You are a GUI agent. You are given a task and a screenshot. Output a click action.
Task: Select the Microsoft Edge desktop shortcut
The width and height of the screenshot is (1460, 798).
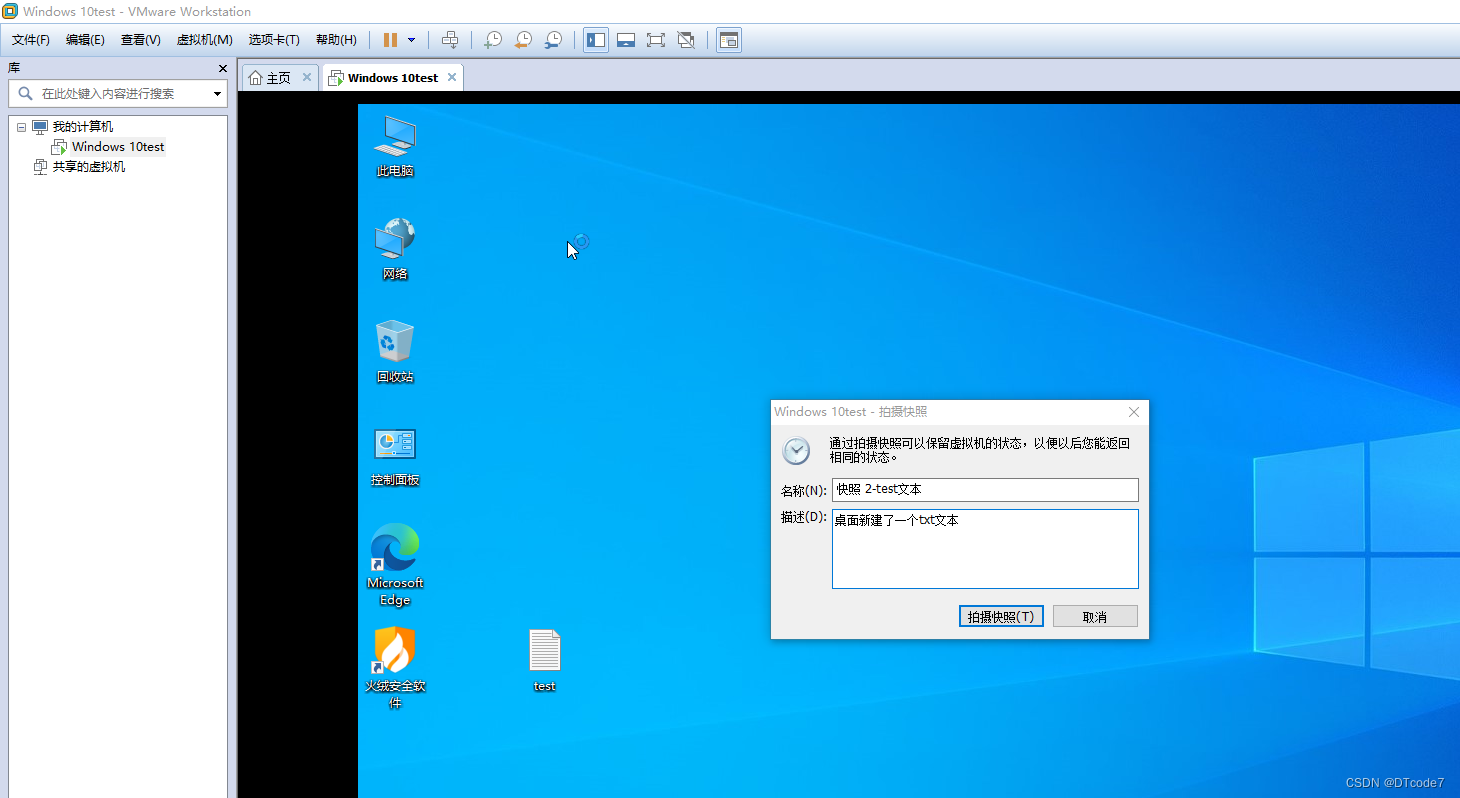[x=395, y=565]
